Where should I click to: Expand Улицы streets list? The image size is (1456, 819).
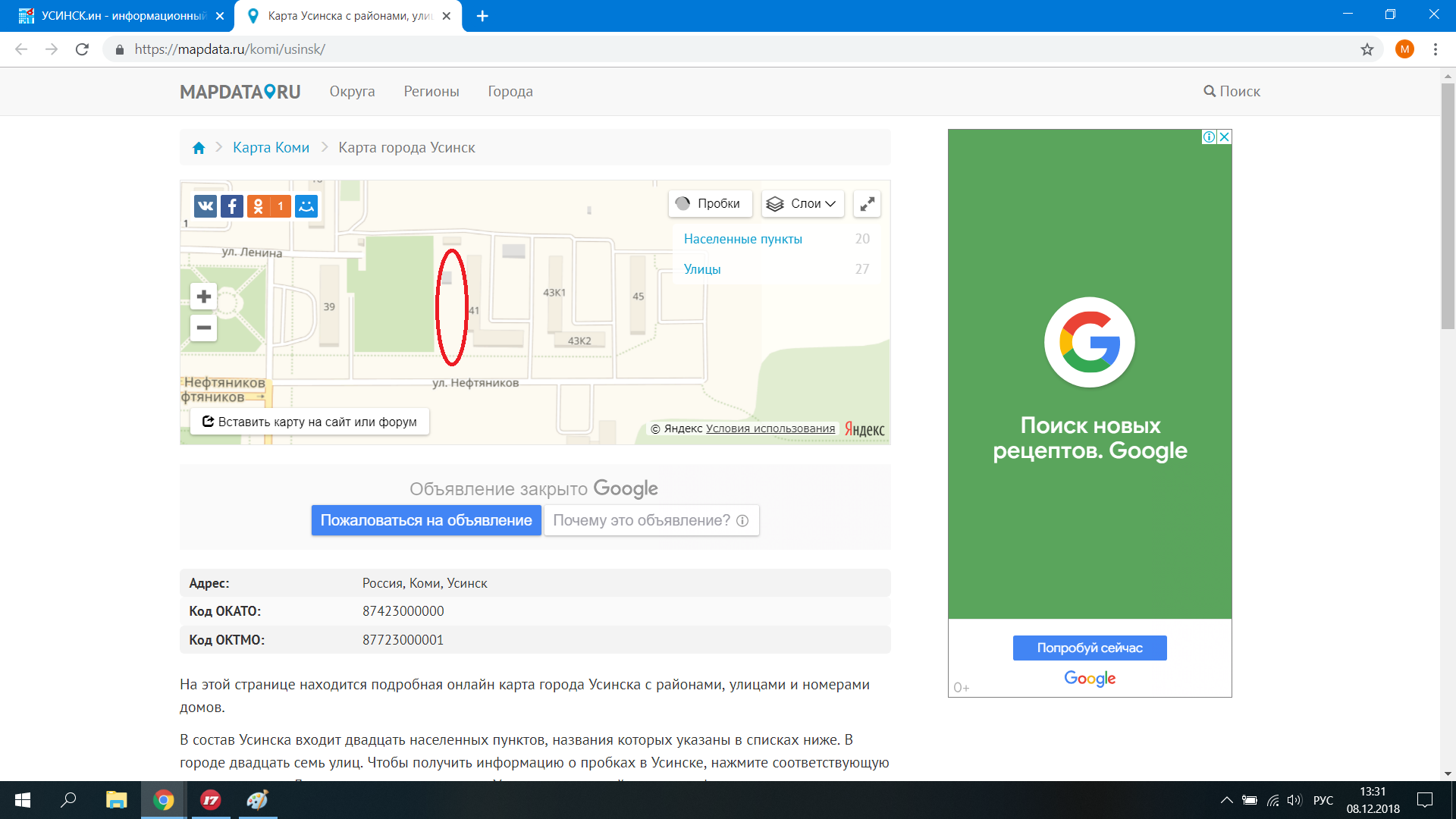pyautogui.click(x=702, y=269)
